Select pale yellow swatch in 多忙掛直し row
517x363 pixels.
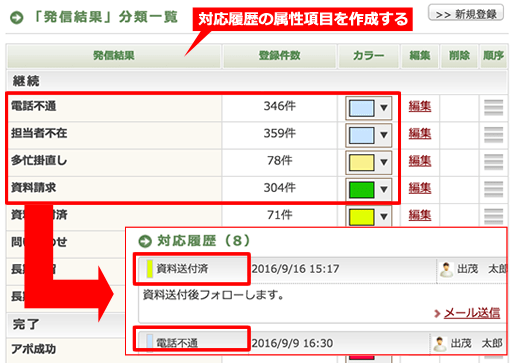tap(361, 162)
